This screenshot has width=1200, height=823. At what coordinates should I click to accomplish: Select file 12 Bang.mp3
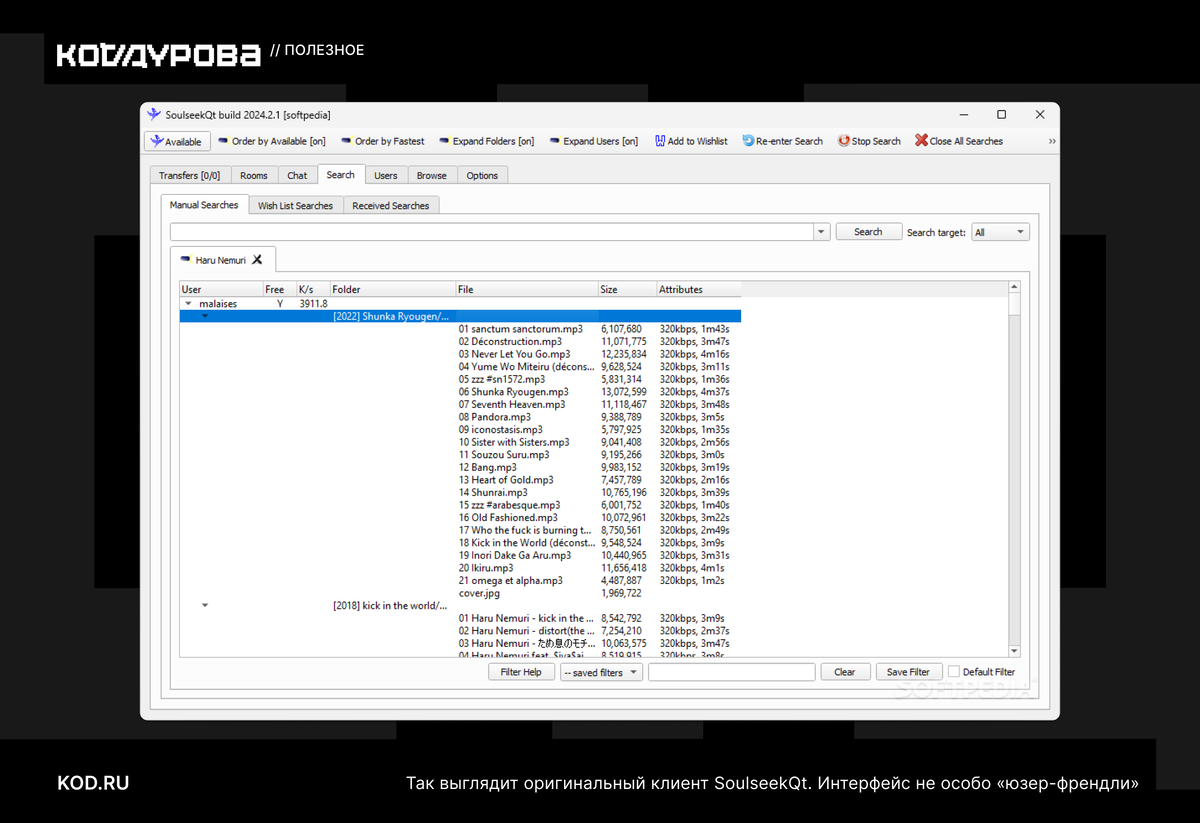pyautogui.click(x=487, y=467)
